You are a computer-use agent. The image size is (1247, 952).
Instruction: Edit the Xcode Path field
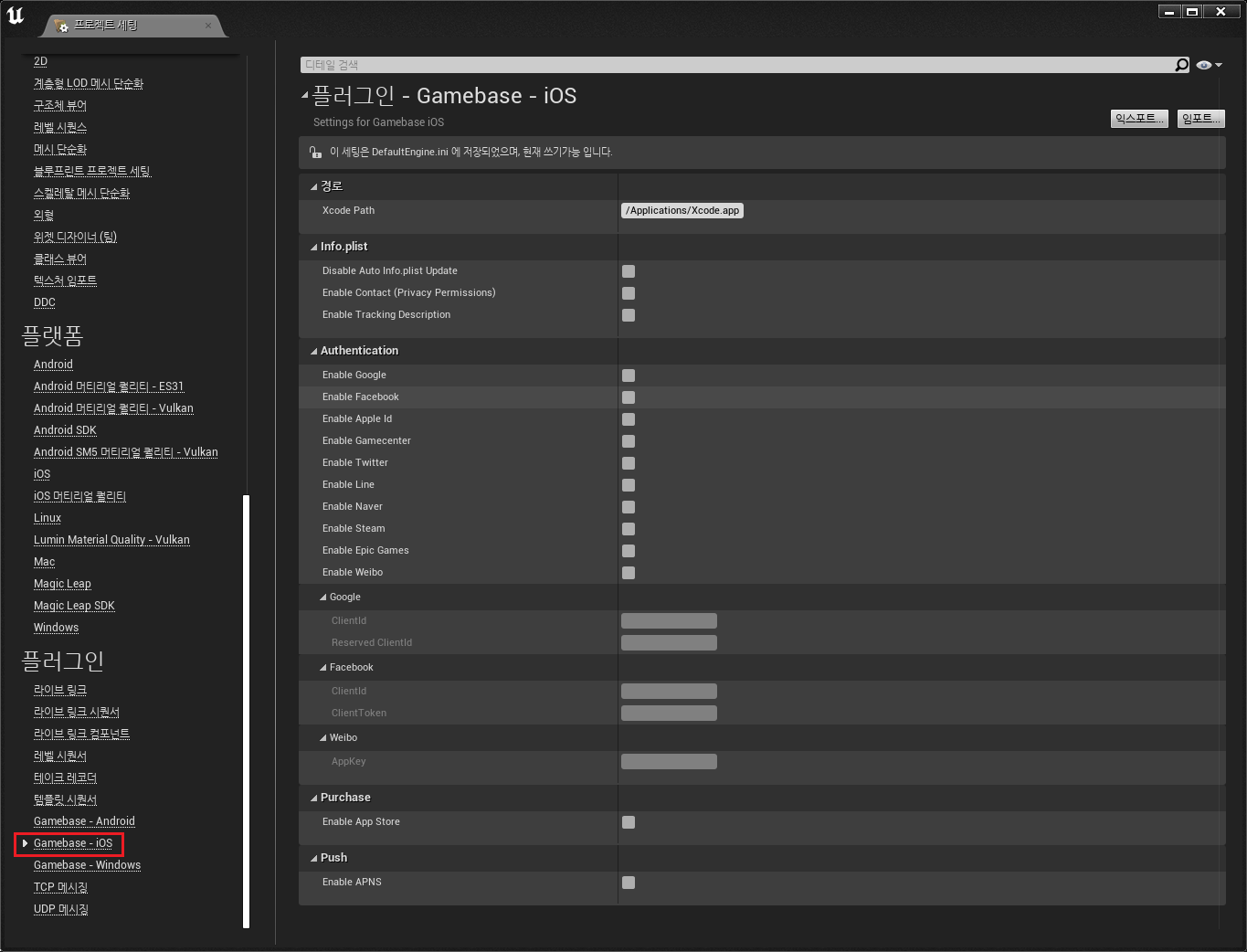(x=682, y=211)
